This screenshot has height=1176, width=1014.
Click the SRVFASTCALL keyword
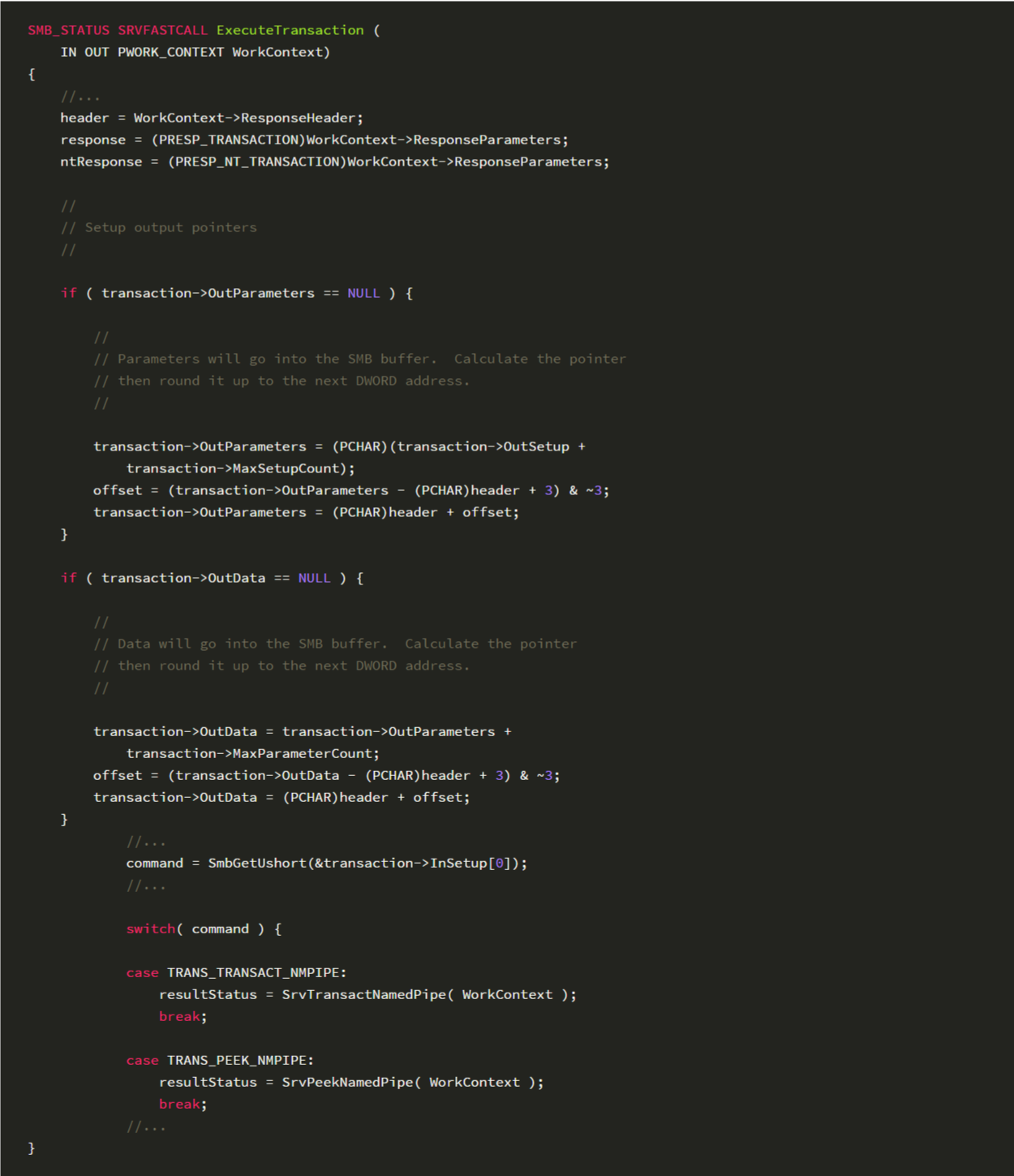[x=162, y=30]
